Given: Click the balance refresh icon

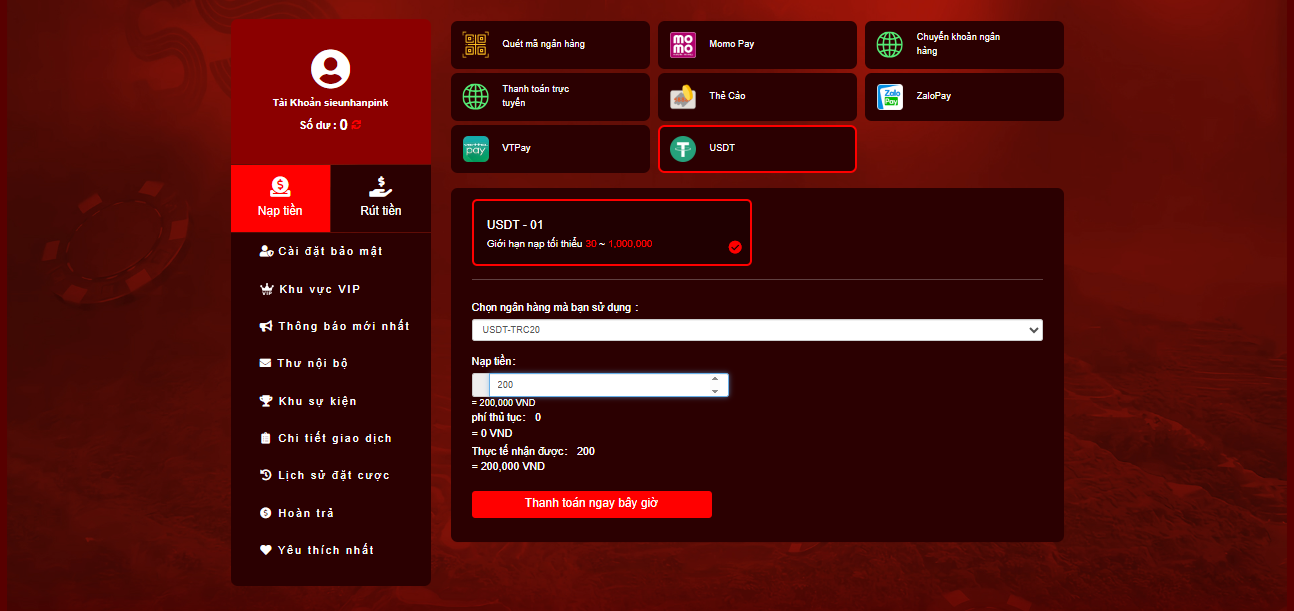Looking at the screenshot, I should [x=356, y=125].
